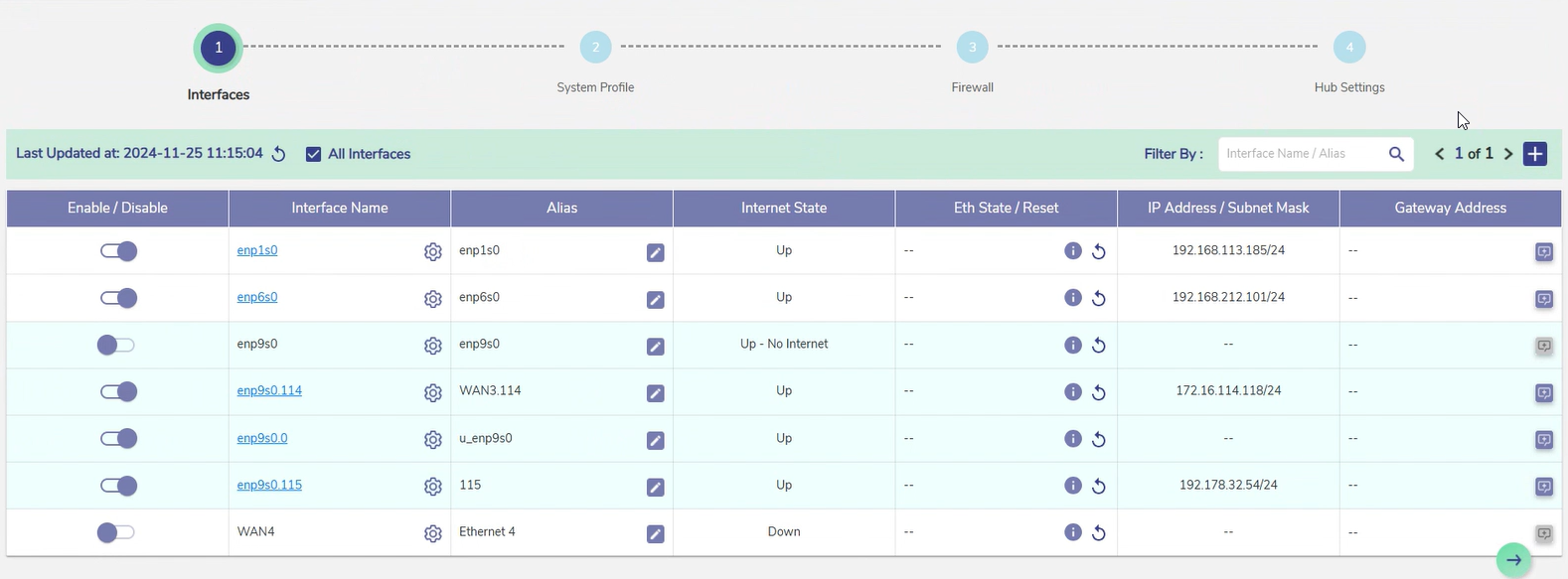Click the search magnifier in filter box
Screen dimensions: 1568x579
pyautogui.click(x=1396, y=154)
